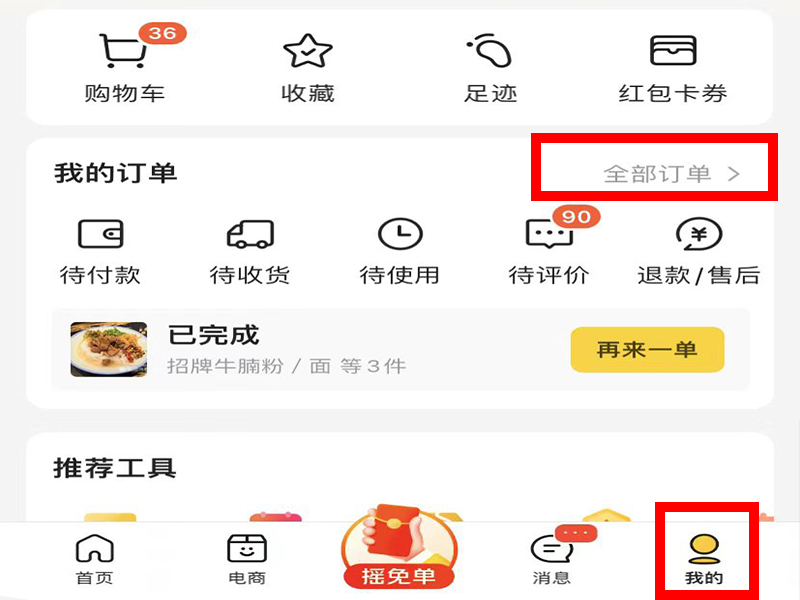Tap the 待收货 delivery truck icon
This screenshot has width=800, height=600.
250,234
